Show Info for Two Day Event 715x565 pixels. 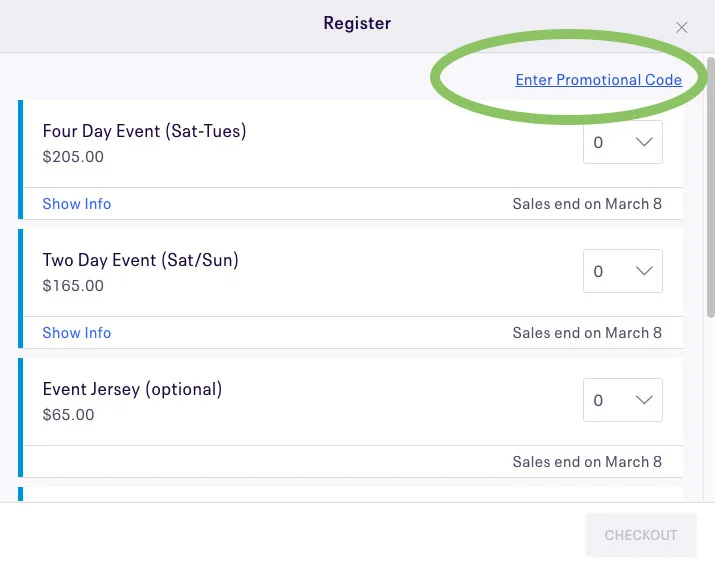click(x=77, y=333)
